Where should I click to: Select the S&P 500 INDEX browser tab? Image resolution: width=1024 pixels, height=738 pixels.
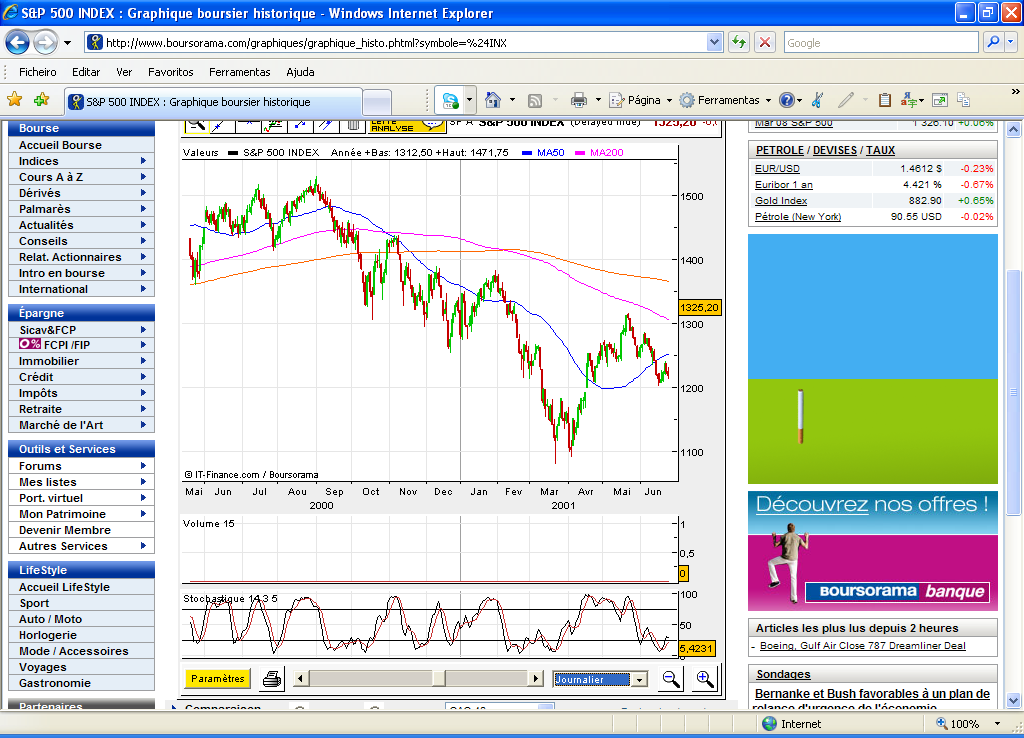(213, 102)
